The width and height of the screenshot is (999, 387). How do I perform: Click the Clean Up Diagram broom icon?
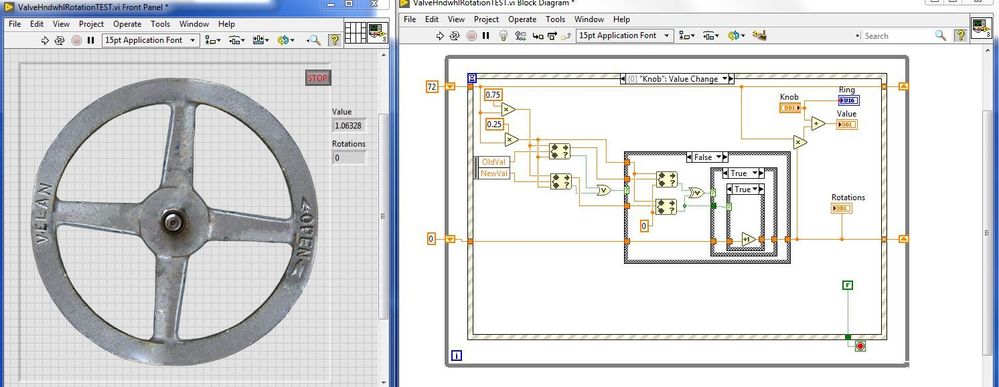[759, 36]
